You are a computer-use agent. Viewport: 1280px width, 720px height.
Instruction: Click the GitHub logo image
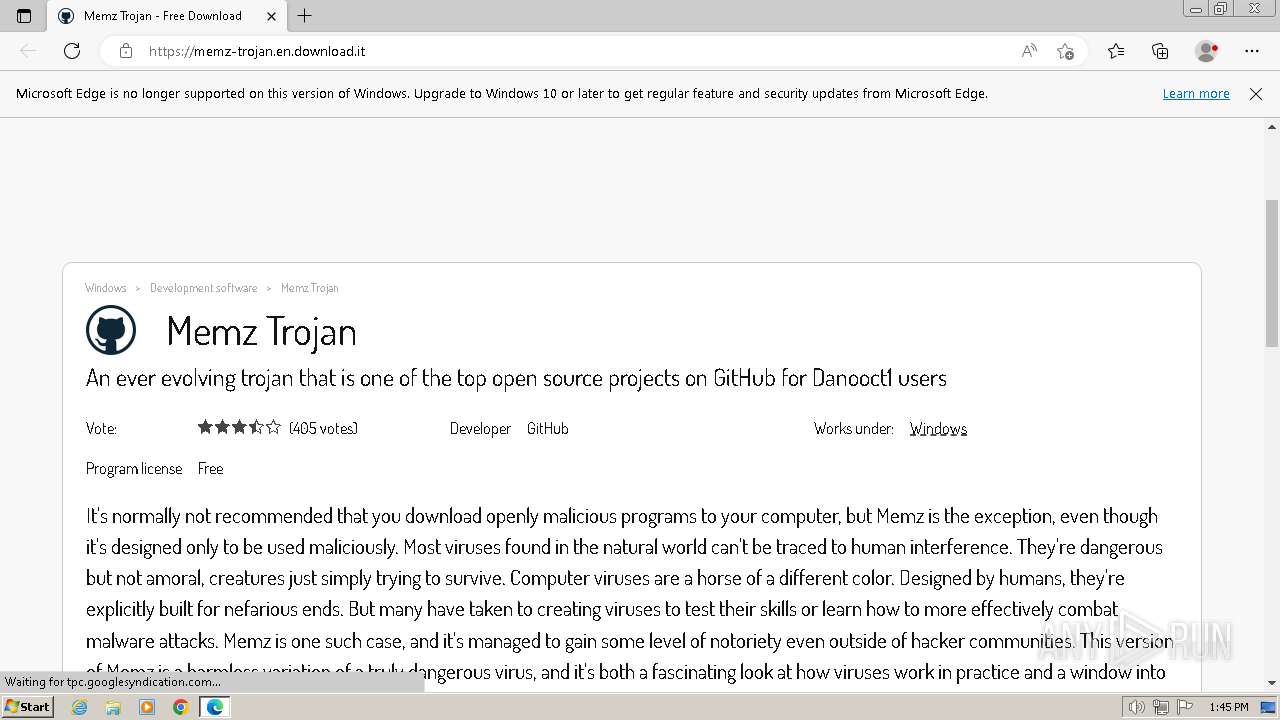tap(111, 330)
